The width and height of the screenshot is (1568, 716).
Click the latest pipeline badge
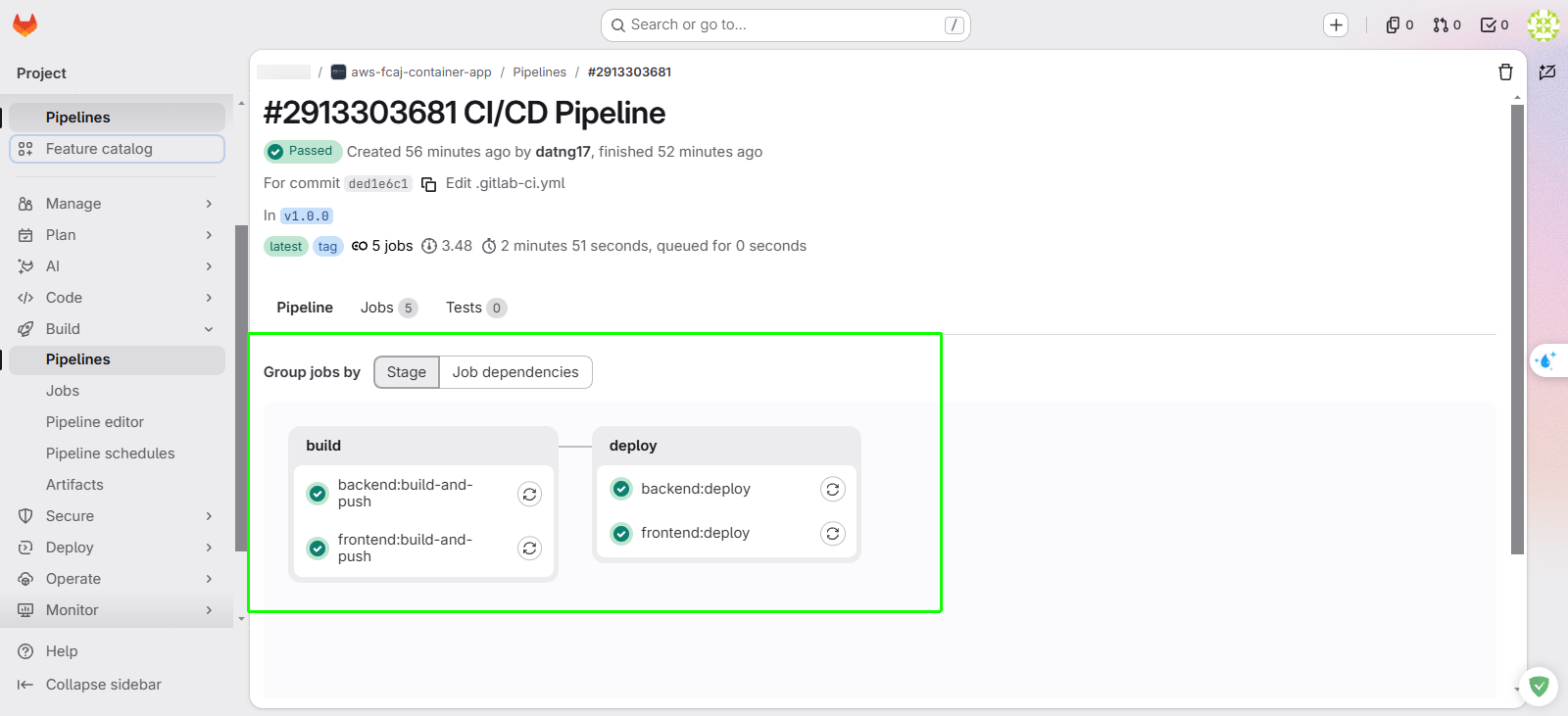285,247
